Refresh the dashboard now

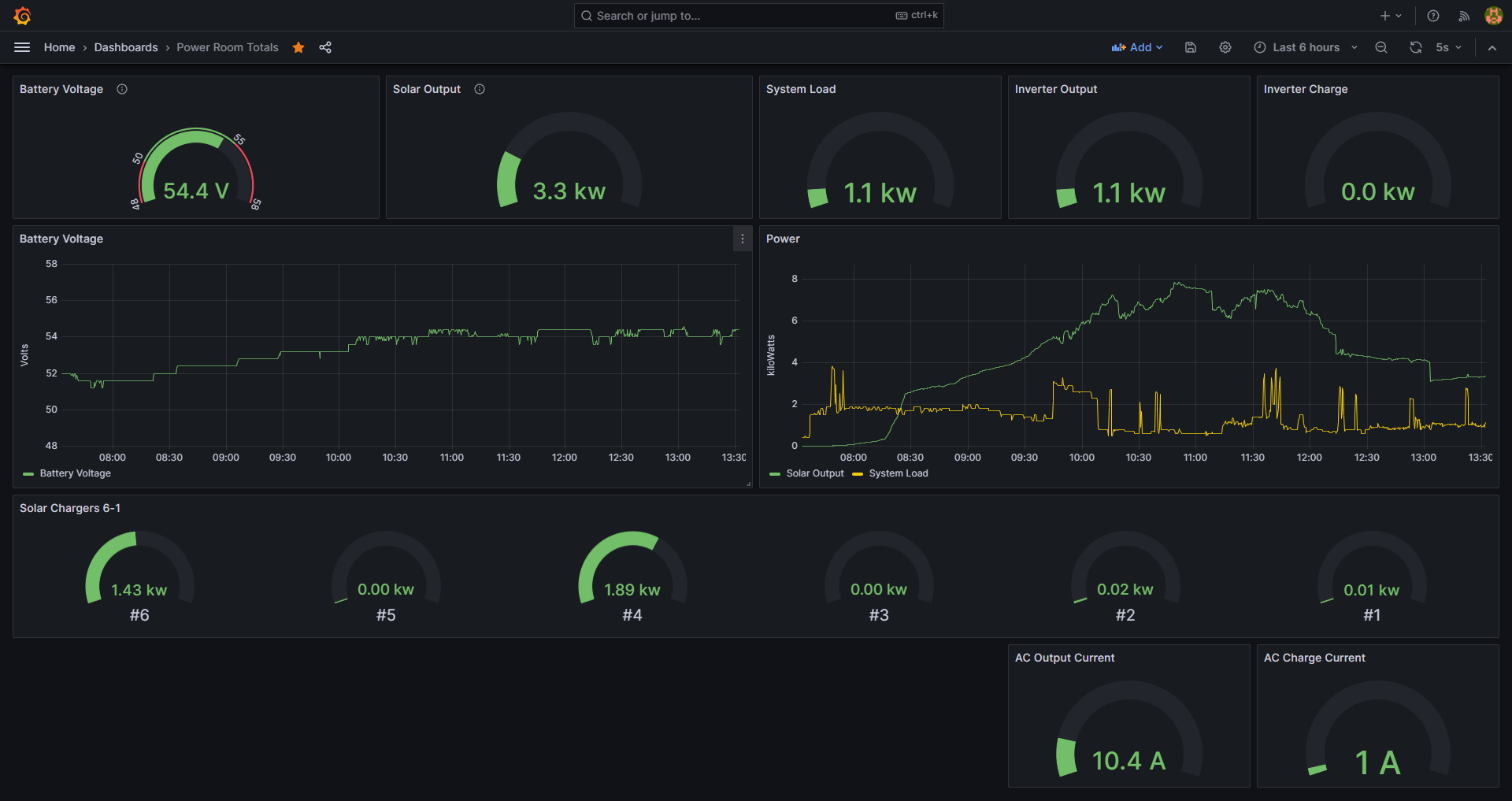pos(1416,47)
